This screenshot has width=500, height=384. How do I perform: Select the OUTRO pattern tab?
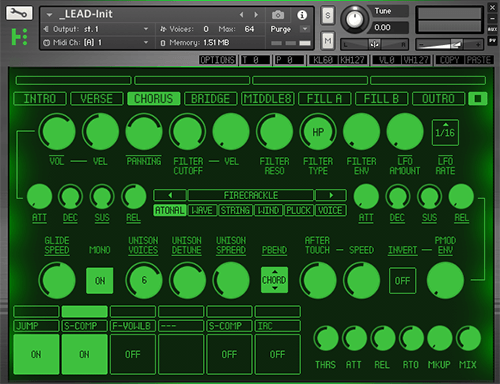click(438, 99)
